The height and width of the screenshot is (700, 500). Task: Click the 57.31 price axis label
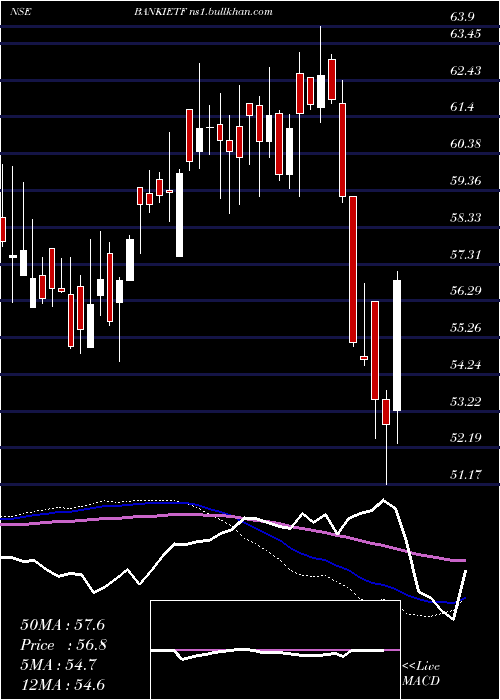point(466,254)
